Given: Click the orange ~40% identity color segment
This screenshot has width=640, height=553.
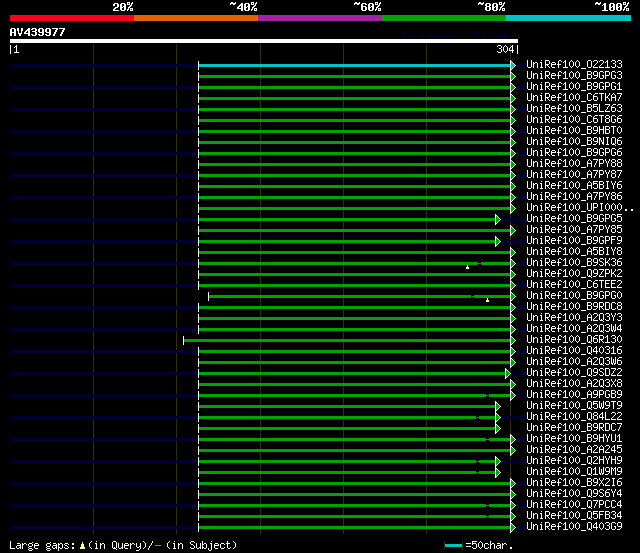Looking at the screenshot, I should [x=196, y=18].
